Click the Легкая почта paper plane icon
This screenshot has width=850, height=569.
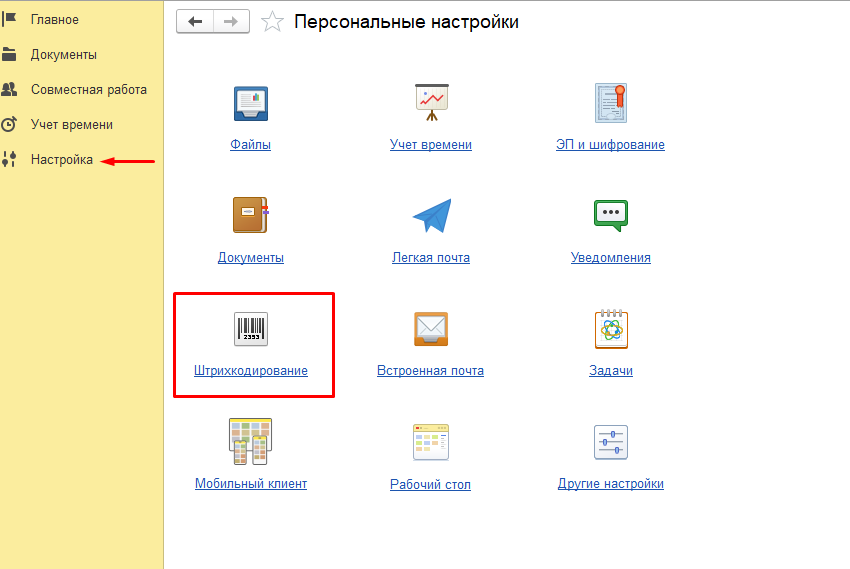431,215
